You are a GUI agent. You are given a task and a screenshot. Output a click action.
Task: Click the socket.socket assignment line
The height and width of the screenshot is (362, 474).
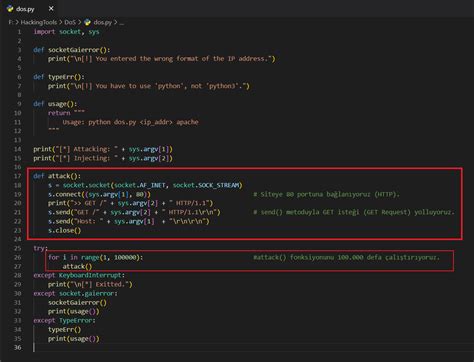145,185
